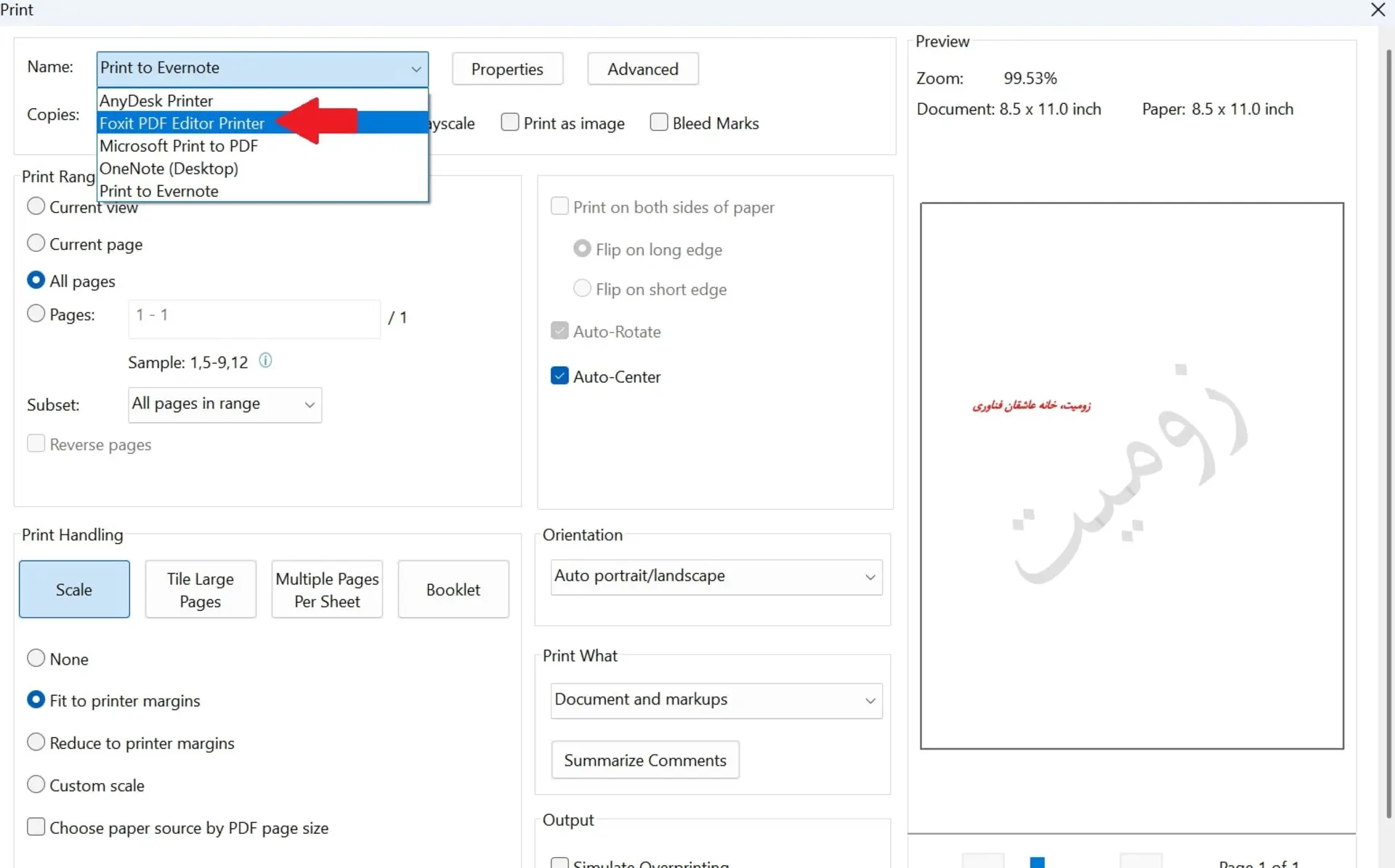Select Pages range radio button
The image size is (1395, 868).
pyautogui.click(x=36, y=314)
